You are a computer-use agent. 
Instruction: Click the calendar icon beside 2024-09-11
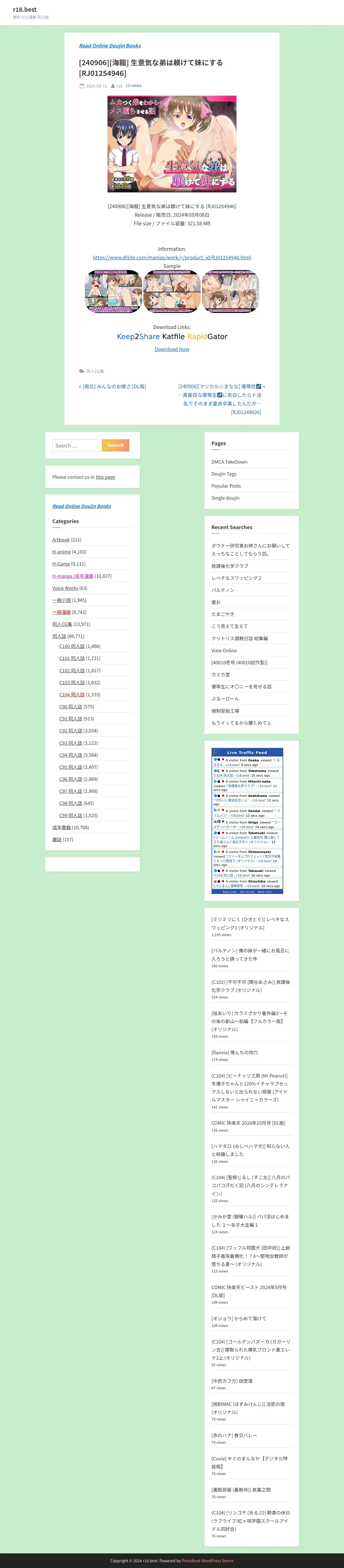click(82, 86)
